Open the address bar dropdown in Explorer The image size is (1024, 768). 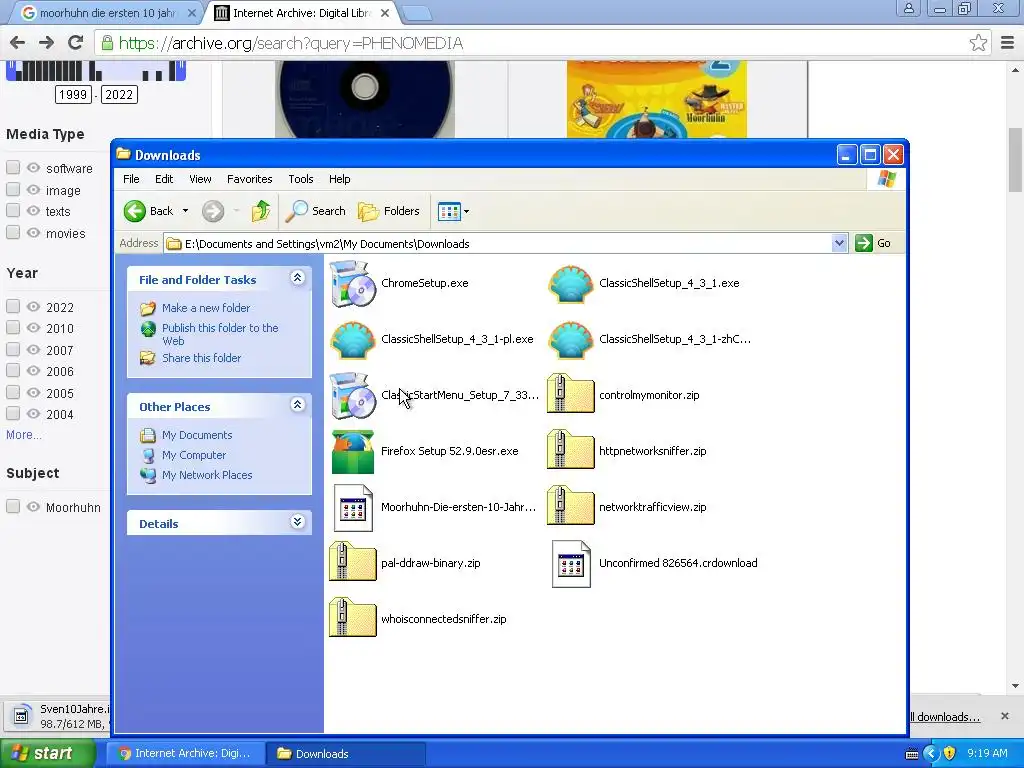click(839, 243)
